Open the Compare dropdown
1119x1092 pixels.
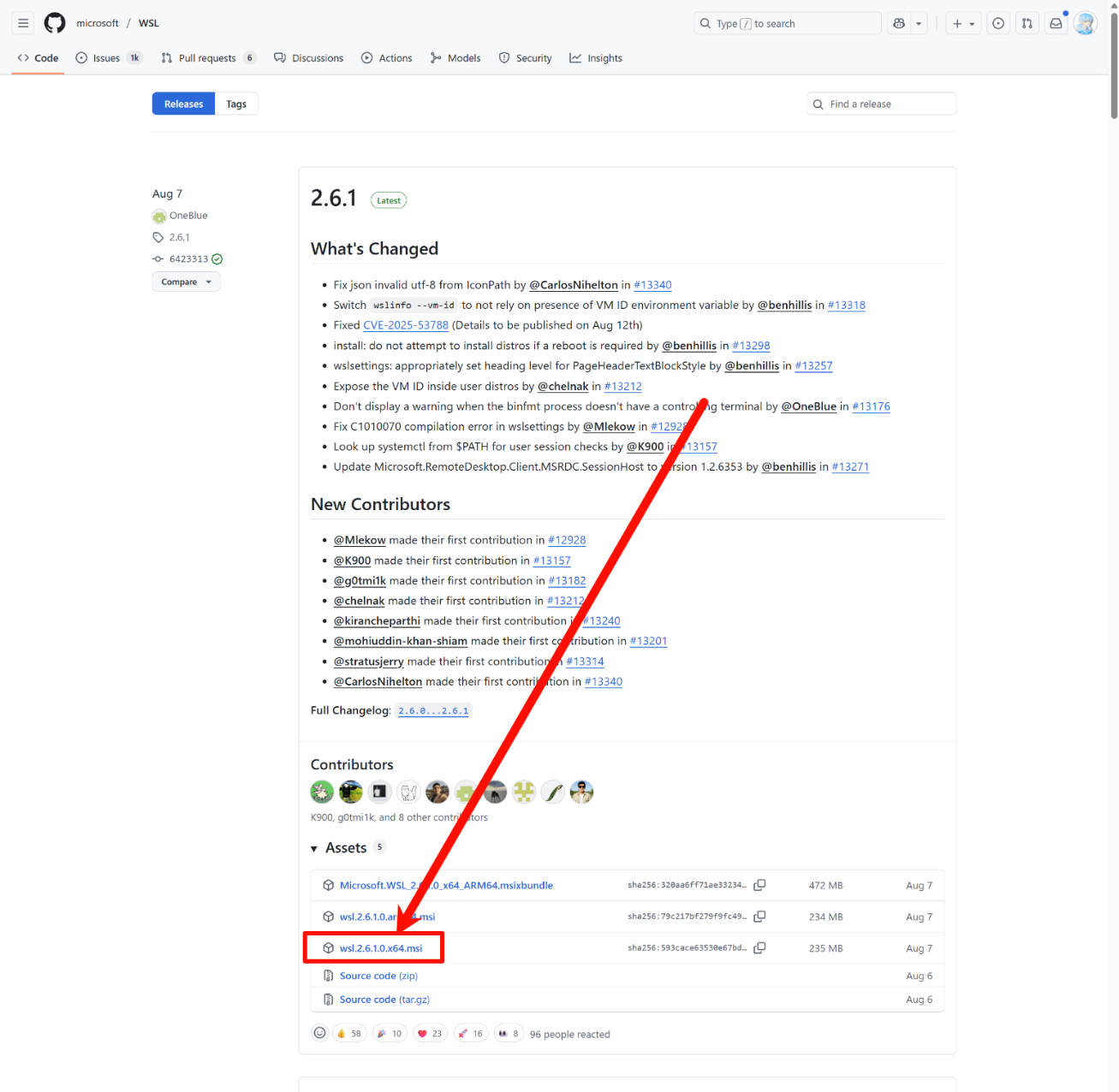click(x=186, y=282)
